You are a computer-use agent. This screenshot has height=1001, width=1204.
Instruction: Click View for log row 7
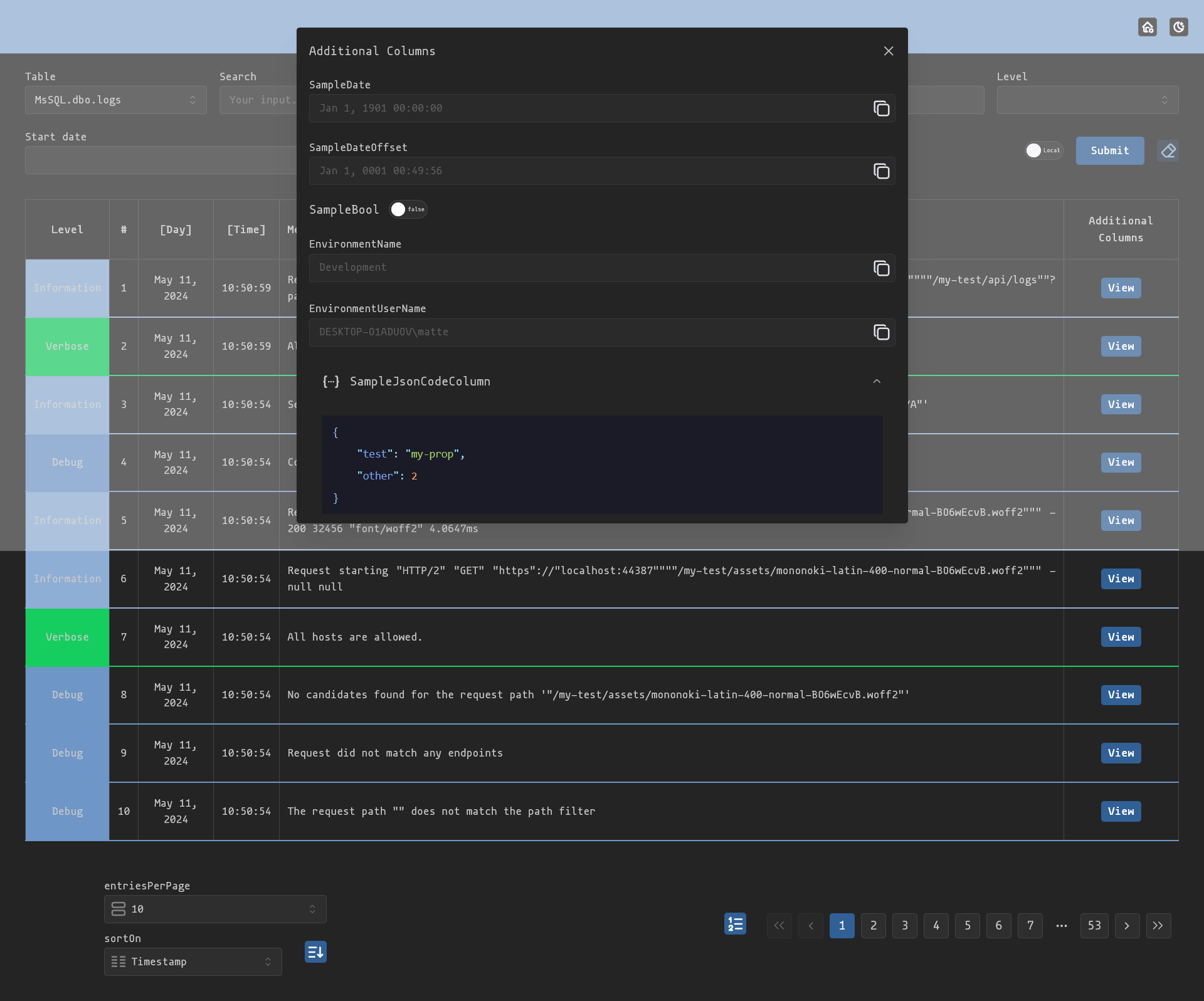click(1120, 637)
